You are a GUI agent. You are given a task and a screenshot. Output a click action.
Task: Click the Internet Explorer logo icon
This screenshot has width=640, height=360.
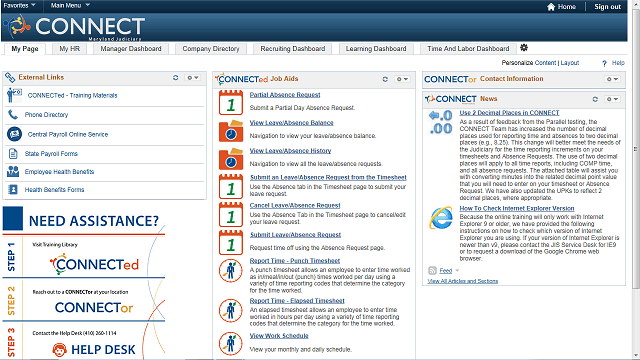click(441, 218)
